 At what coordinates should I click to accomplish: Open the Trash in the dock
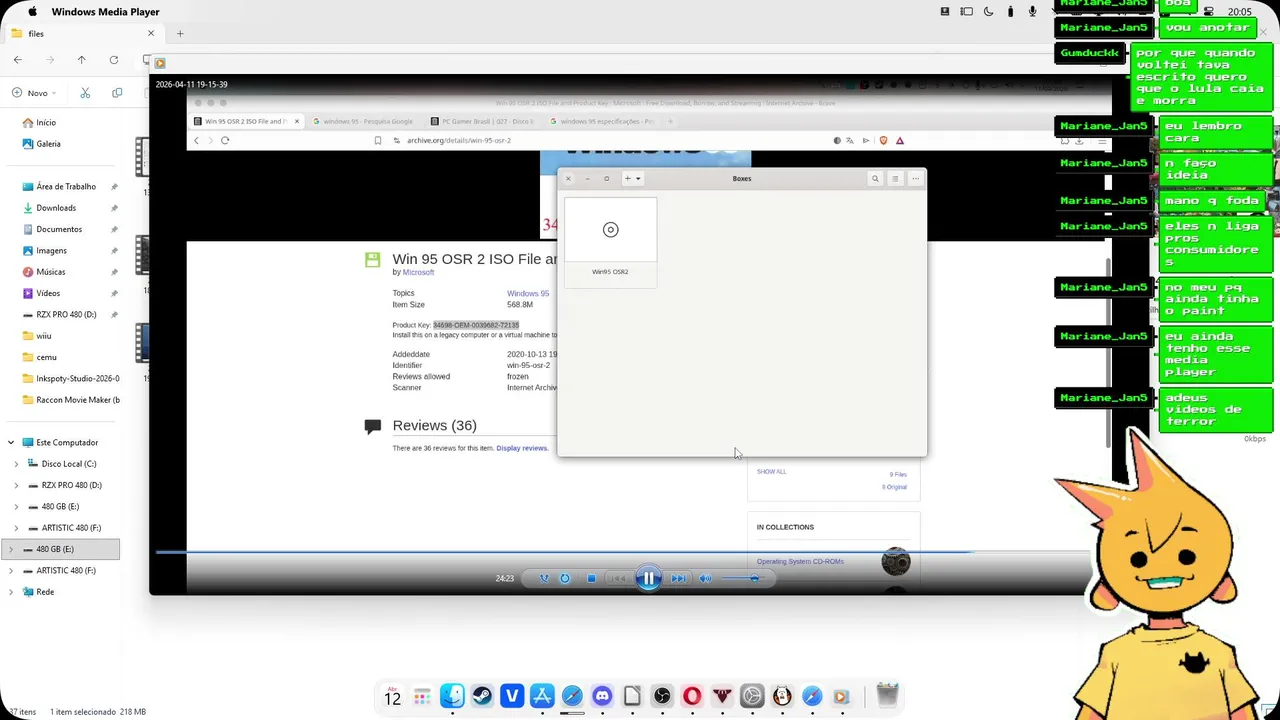pyautogui.click(x=887, y=695)
